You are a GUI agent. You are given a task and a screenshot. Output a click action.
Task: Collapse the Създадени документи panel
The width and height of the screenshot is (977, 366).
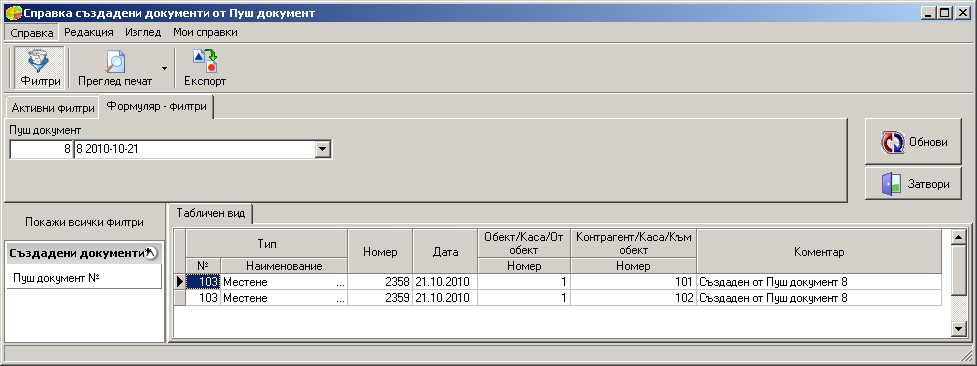150,253
